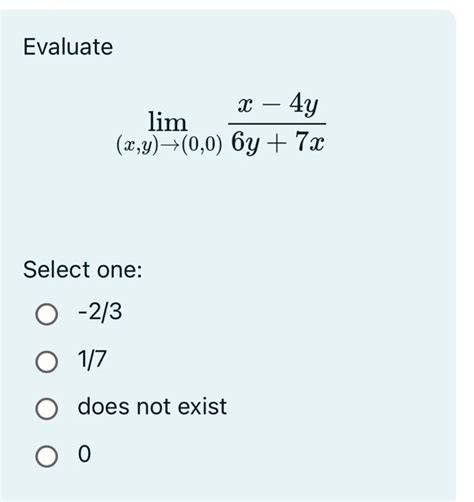Click the numerator 'x − 4y'
Viewport: 474px width, 502px height.
click(278, 104)
